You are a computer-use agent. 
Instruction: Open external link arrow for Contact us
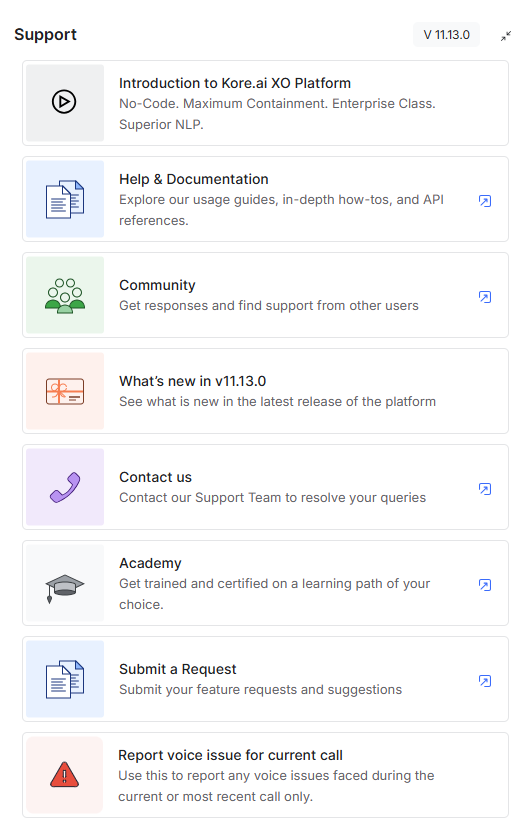(485, 489)
